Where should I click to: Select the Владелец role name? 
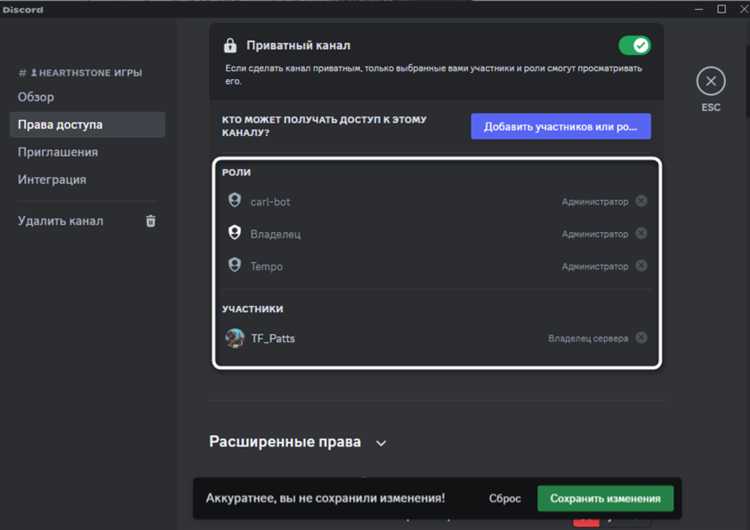pyautogui.click(x=276, y=234)
